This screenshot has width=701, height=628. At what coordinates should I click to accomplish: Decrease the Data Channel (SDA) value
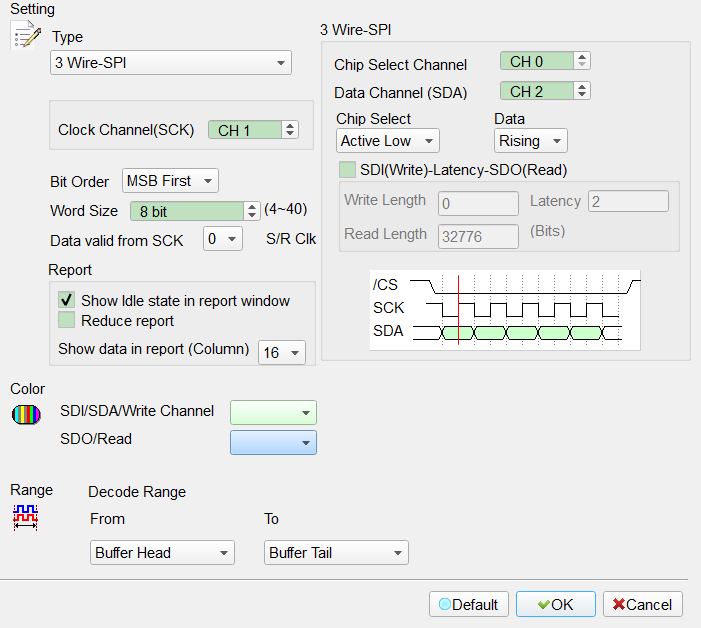point(582,95)
